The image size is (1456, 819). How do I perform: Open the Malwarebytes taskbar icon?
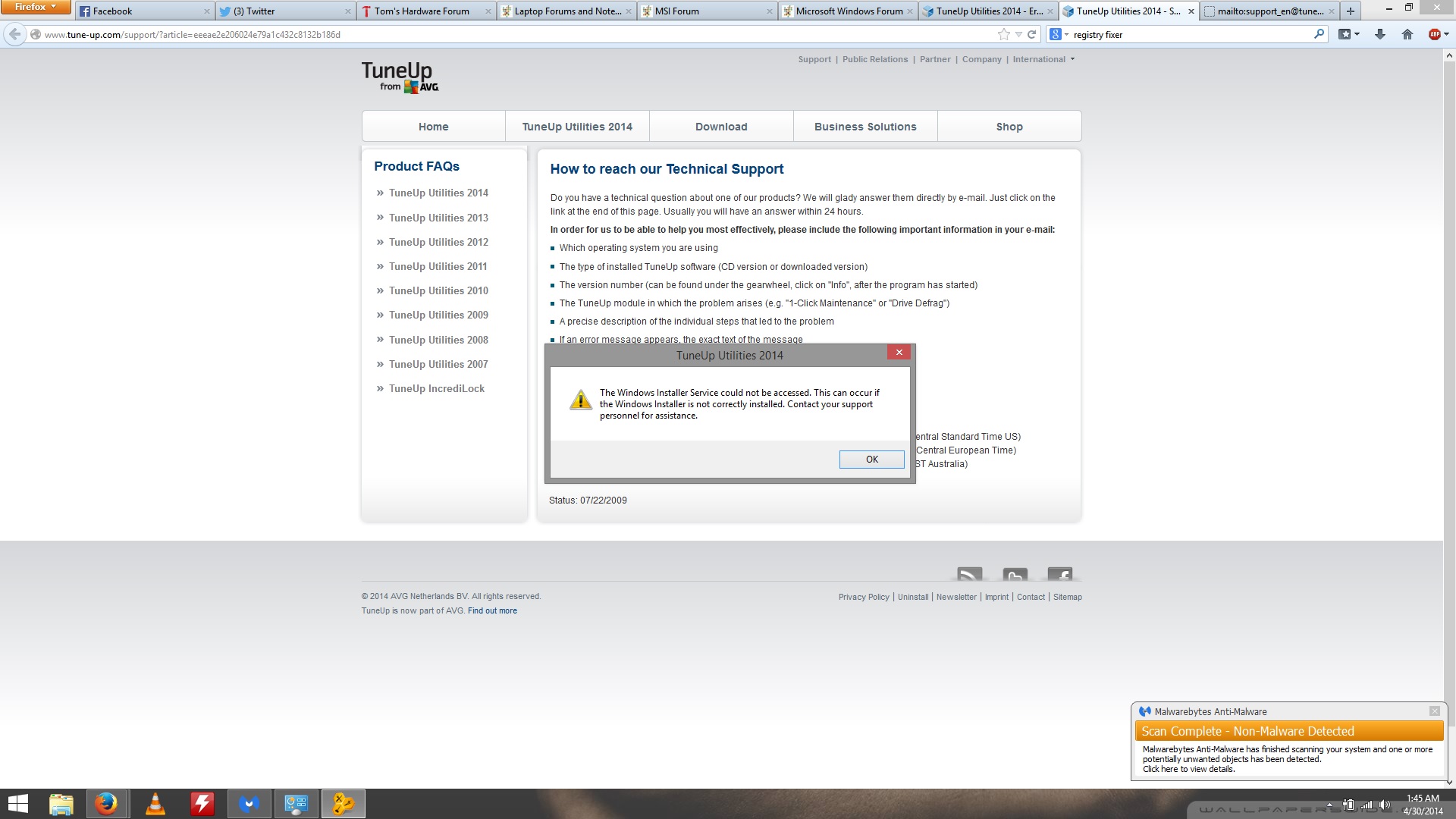coord(249,804)
